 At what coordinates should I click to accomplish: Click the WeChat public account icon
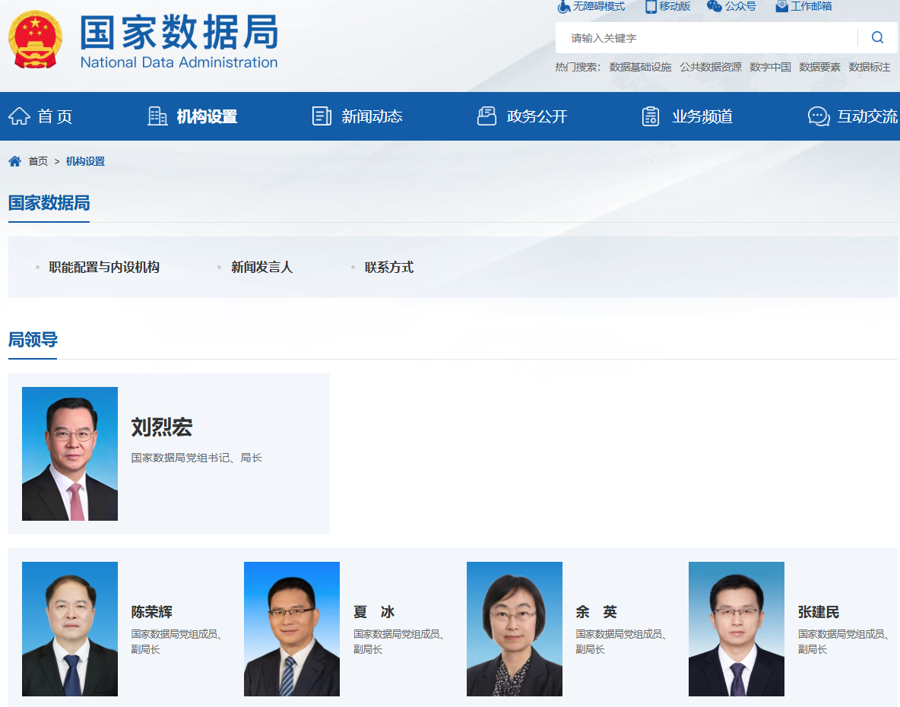[x=714, y=6]
